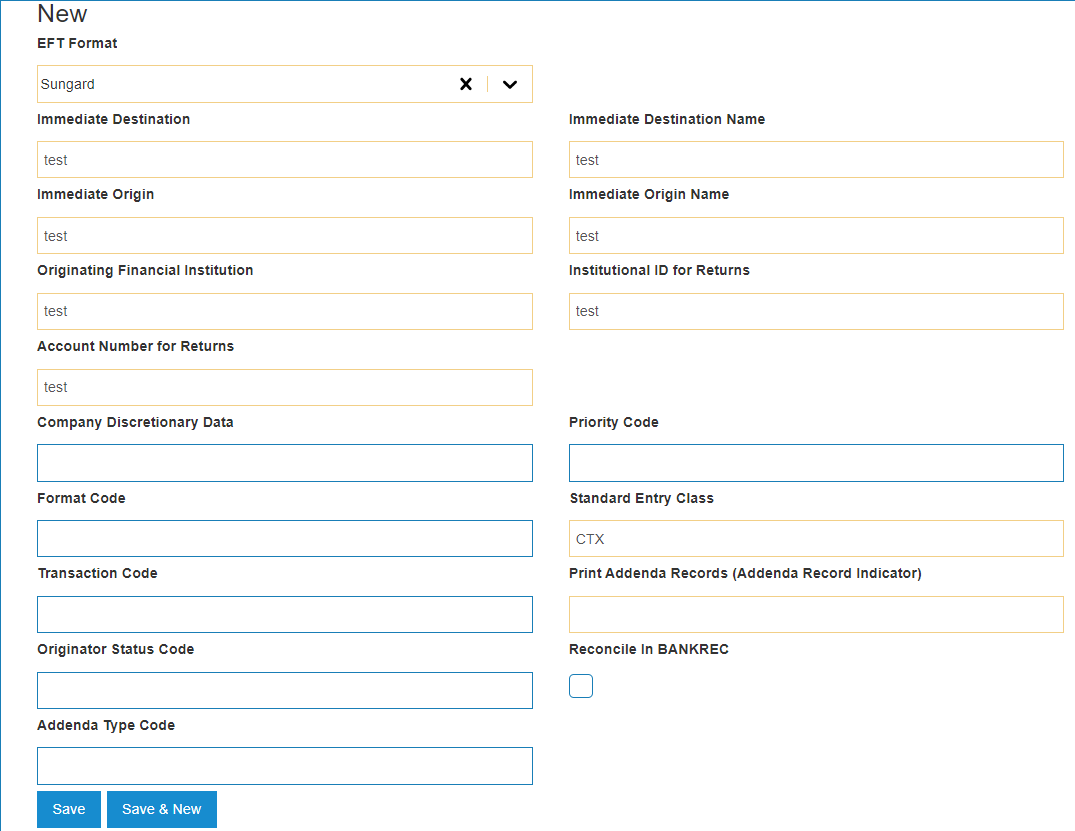Select the Immediate Origin Name input

tap(816, 236)
